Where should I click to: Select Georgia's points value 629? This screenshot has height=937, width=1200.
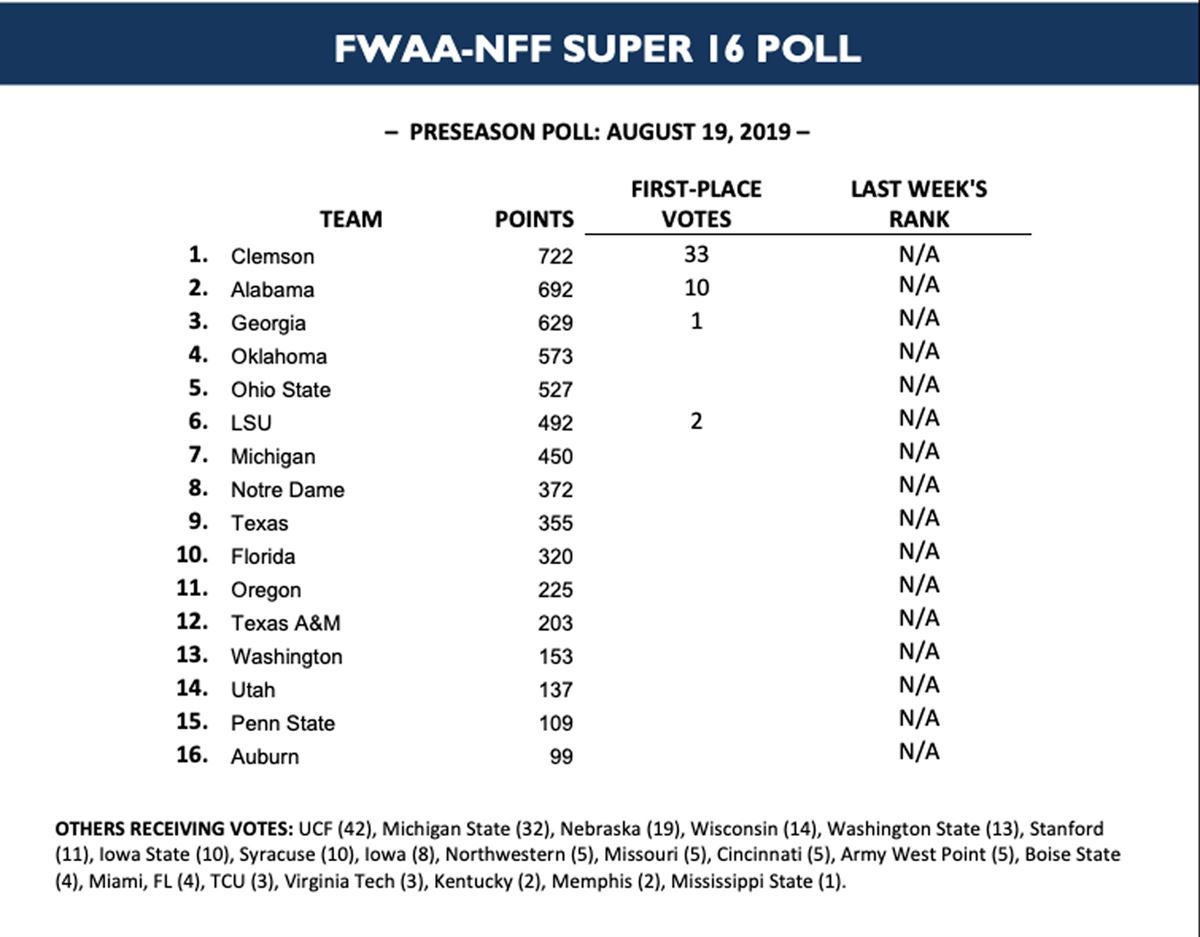[556, 323]
